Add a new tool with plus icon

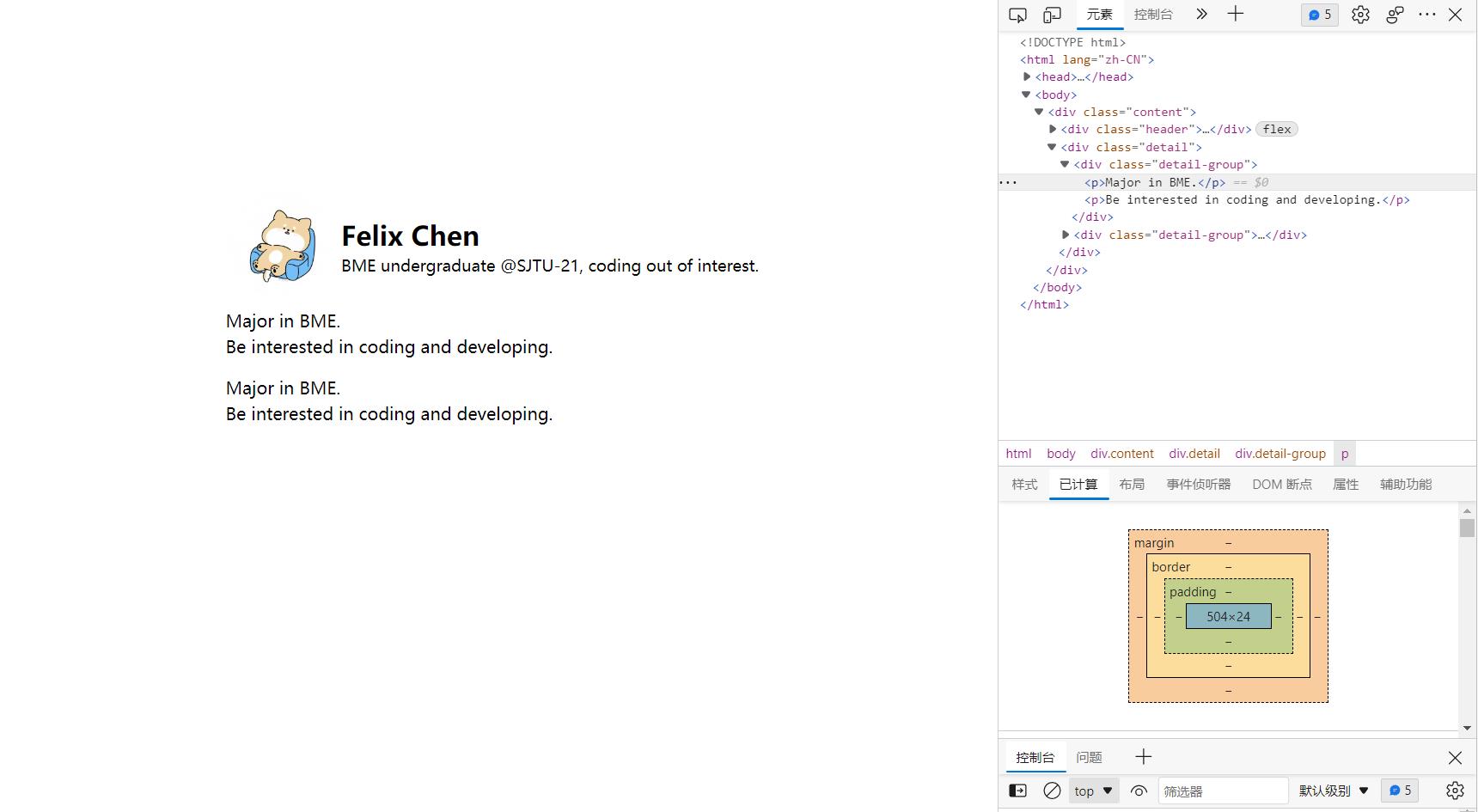click(x=1235, y=14)
